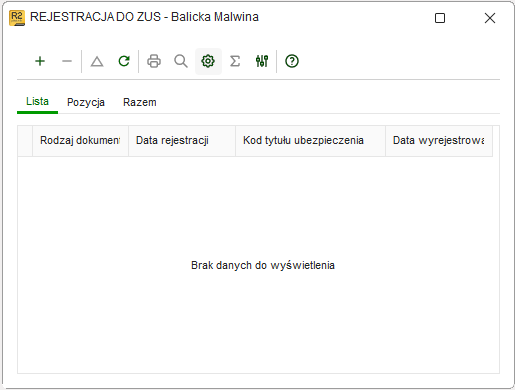Open filter options with the sliders icon
Image resolution: width=515 pixels, height=390 pixels.
[x=262, y=61]
